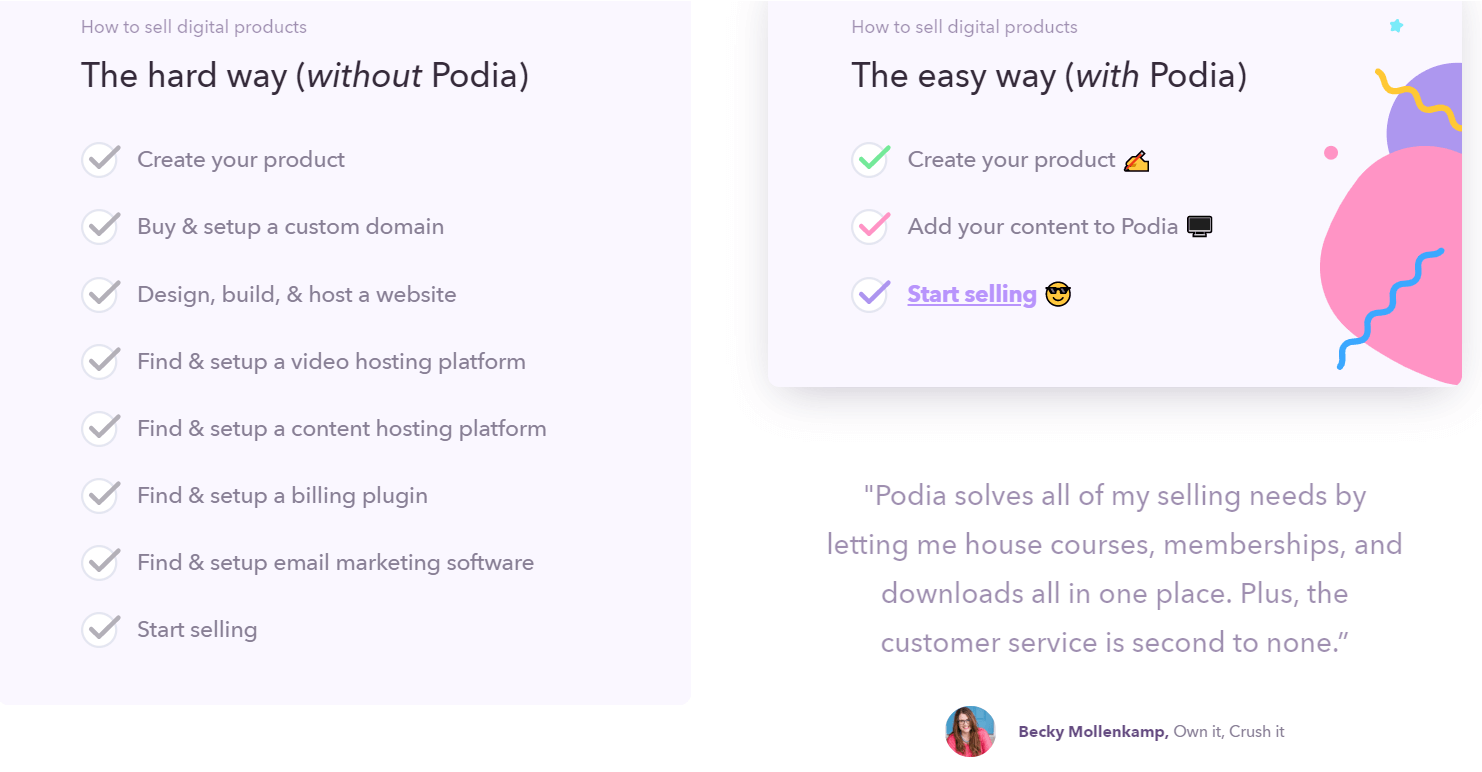The height and width of the screenshot is (772, 1482).
Task: Click gray checkmark for Design, build, & host a website
Action: [x=100, y=295]
